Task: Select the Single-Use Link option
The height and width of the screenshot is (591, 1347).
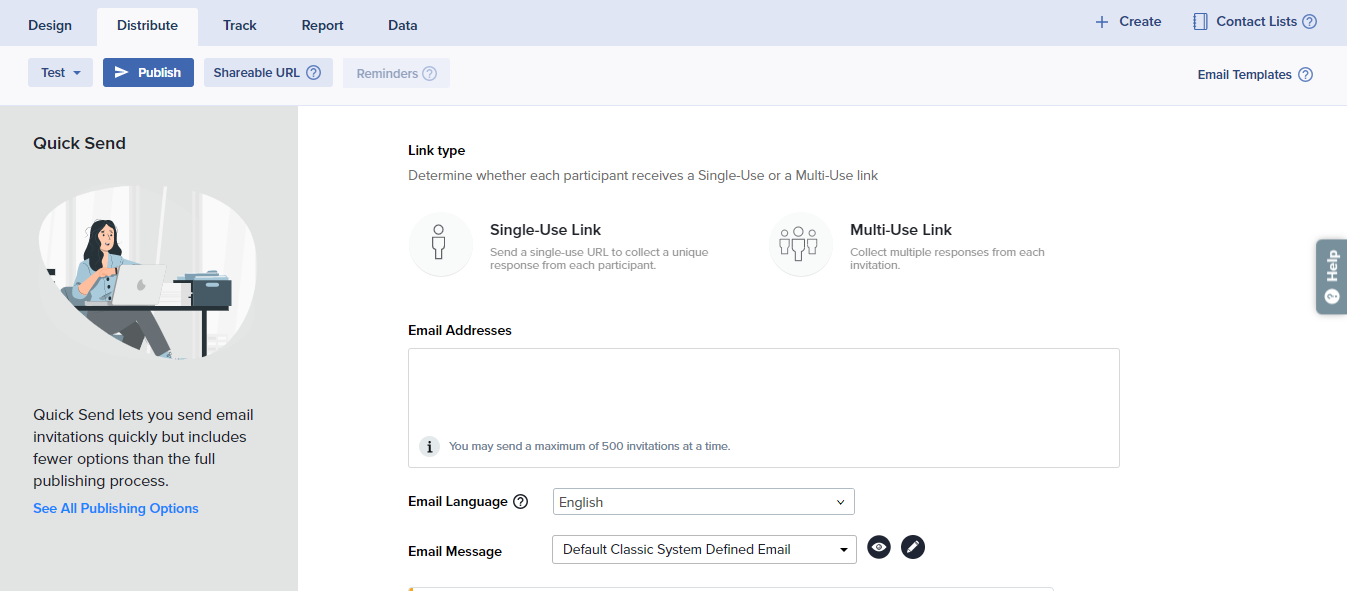Action: 545,230
